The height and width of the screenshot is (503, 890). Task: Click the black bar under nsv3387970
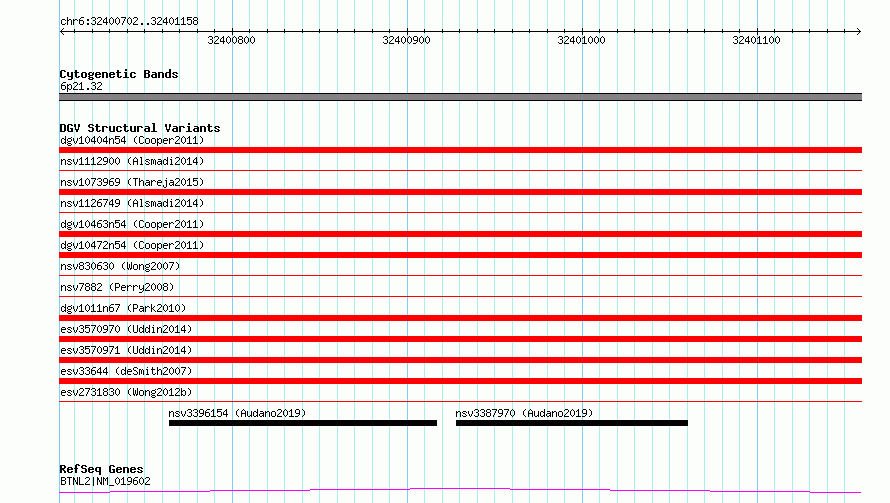[x=572, y=423]
